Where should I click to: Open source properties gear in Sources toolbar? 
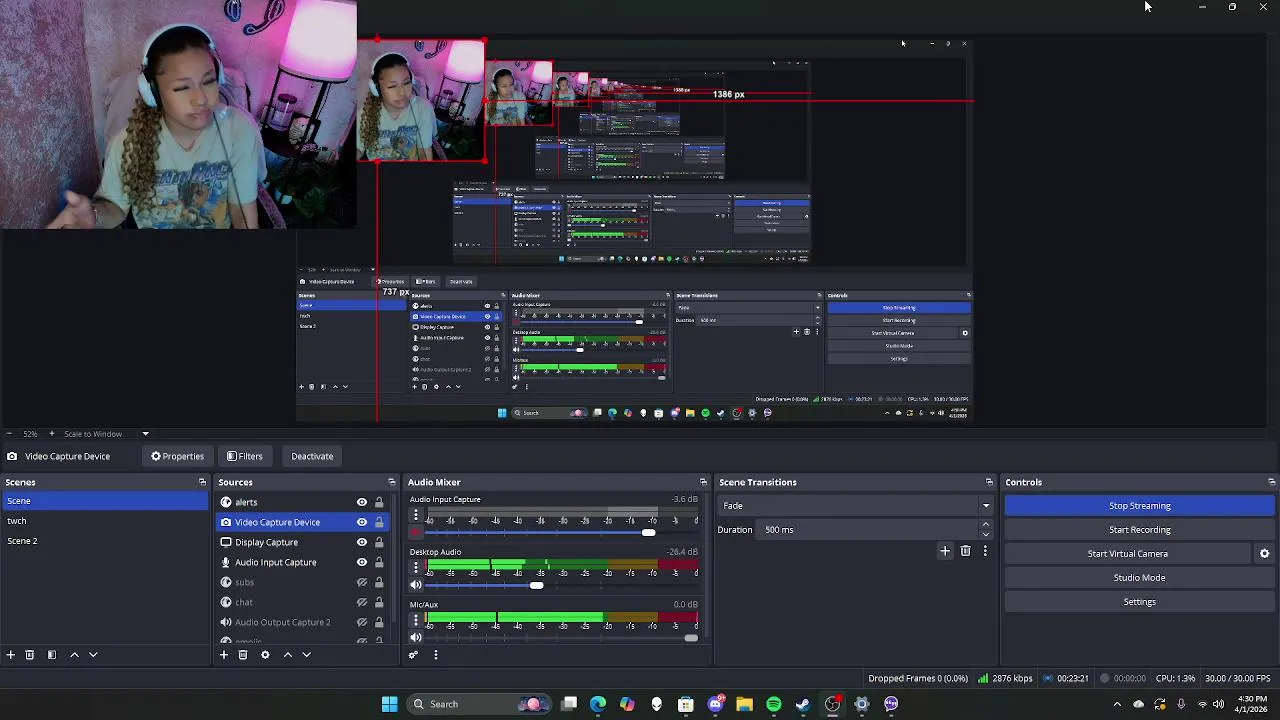point(265,655)
